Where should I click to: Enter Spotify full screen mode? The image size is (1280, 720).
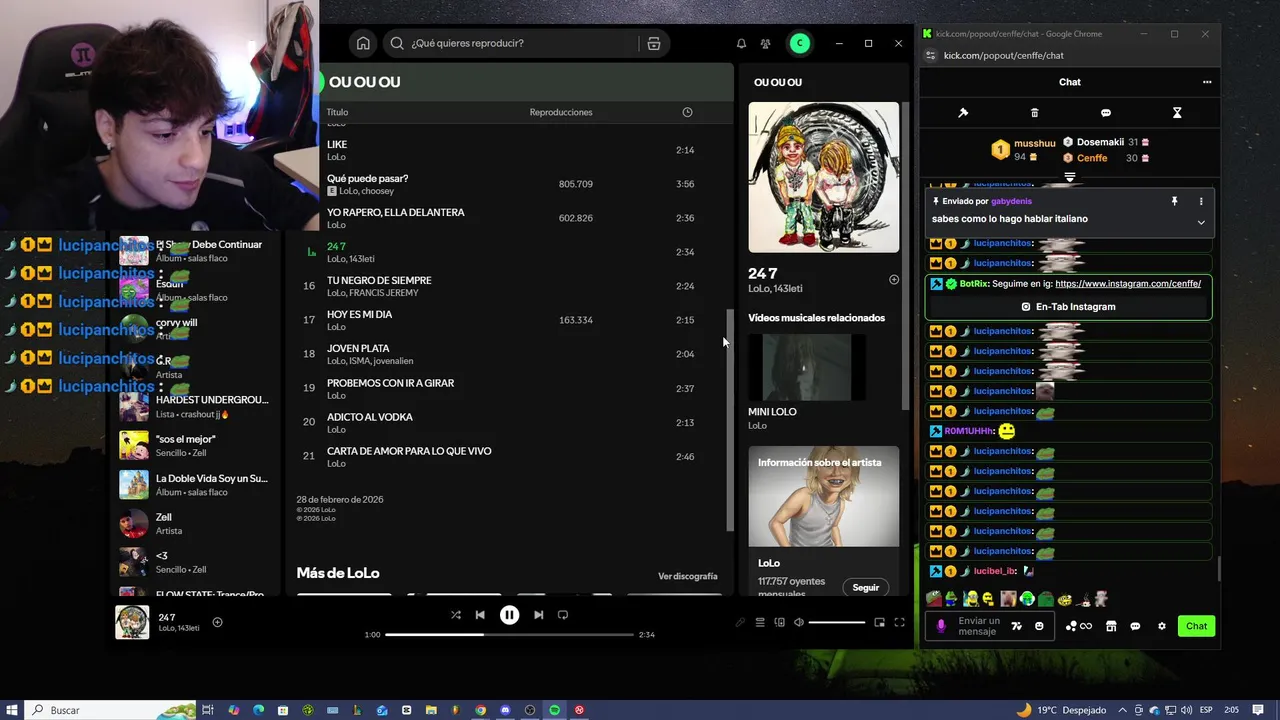(899, 622)
